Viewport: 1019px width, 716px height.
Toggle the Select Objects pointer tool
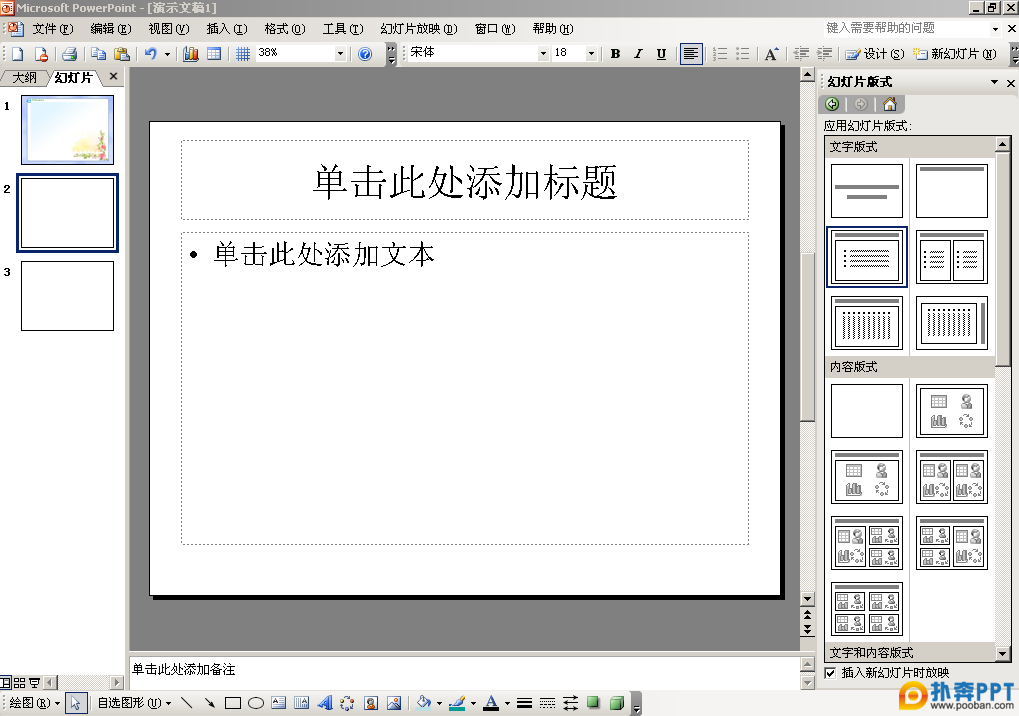coord(75,702)
